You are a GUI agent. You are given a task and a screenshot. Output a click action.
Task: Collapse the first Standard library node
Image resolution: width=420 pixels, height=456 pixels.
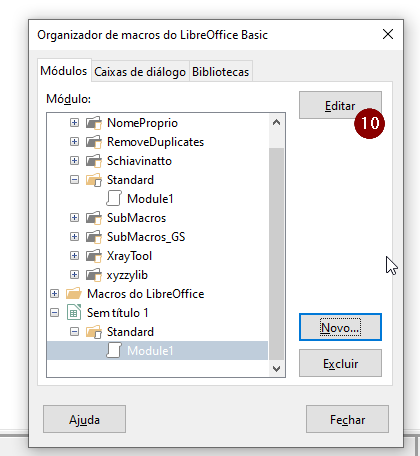coord(74,180)
